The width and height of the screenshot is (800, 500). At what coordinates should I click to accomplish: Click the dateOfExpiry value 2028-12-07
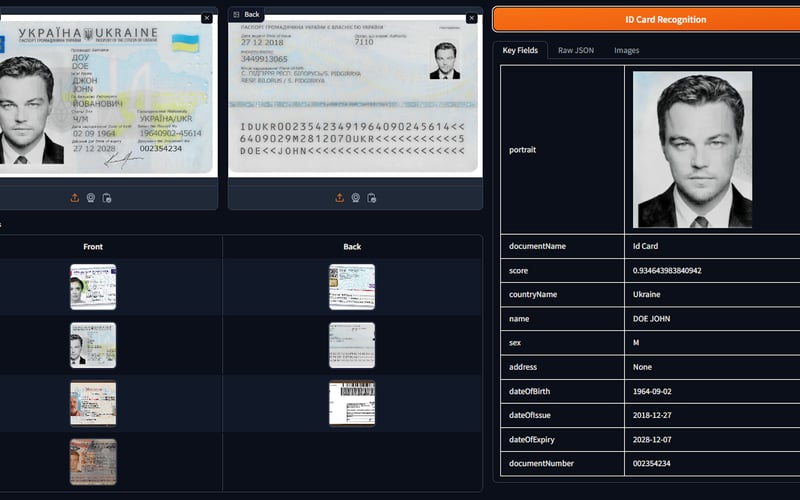[x=652, y=439]
